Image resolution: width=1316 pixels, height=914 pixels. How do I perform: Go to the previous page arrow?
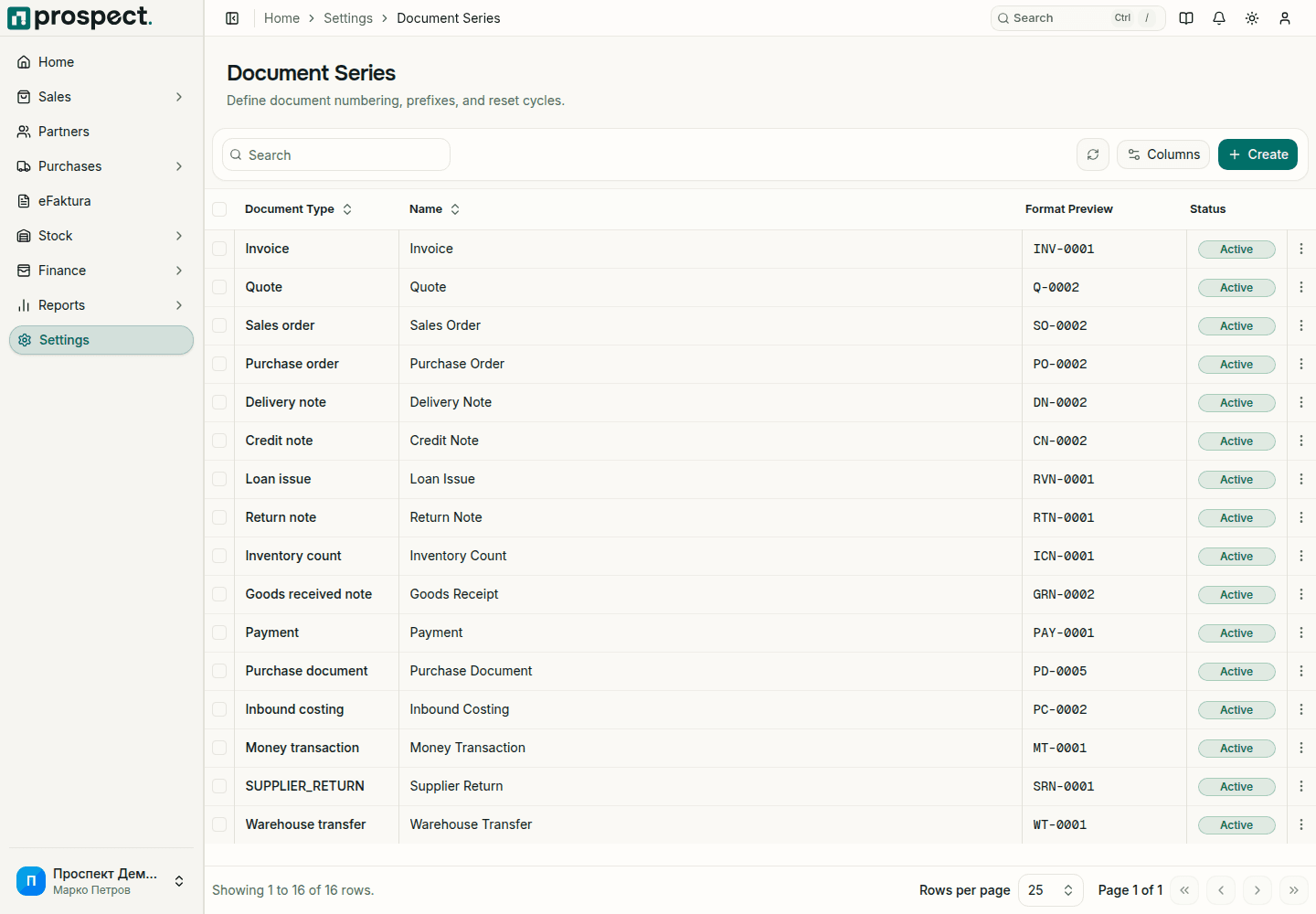(1221, 890)
